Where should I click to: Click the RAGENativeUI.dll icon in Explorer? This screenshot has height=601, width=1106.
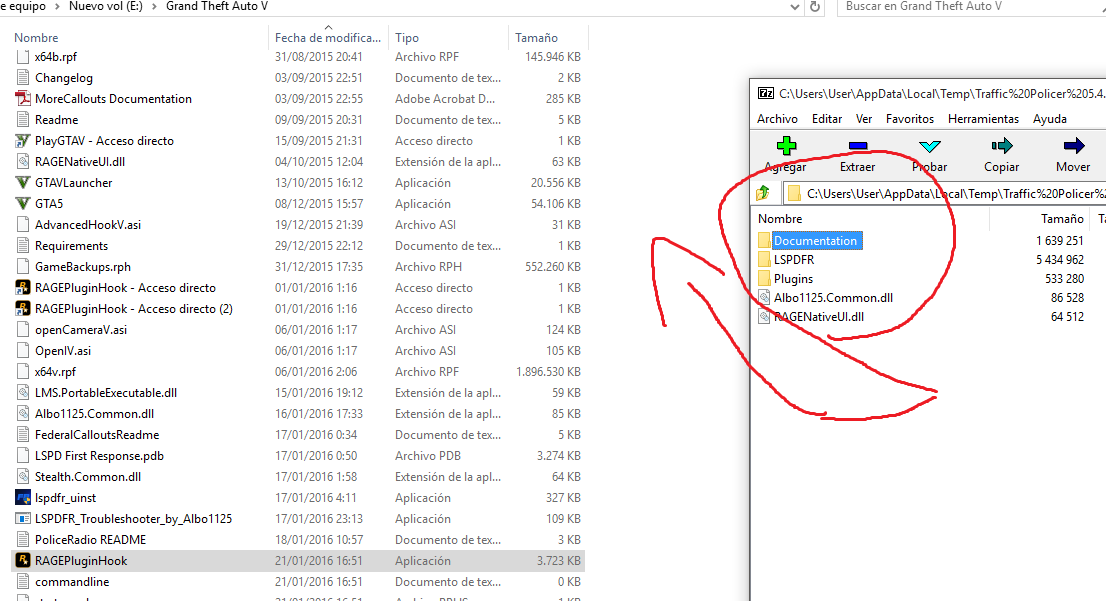click(x=23, y=162)
